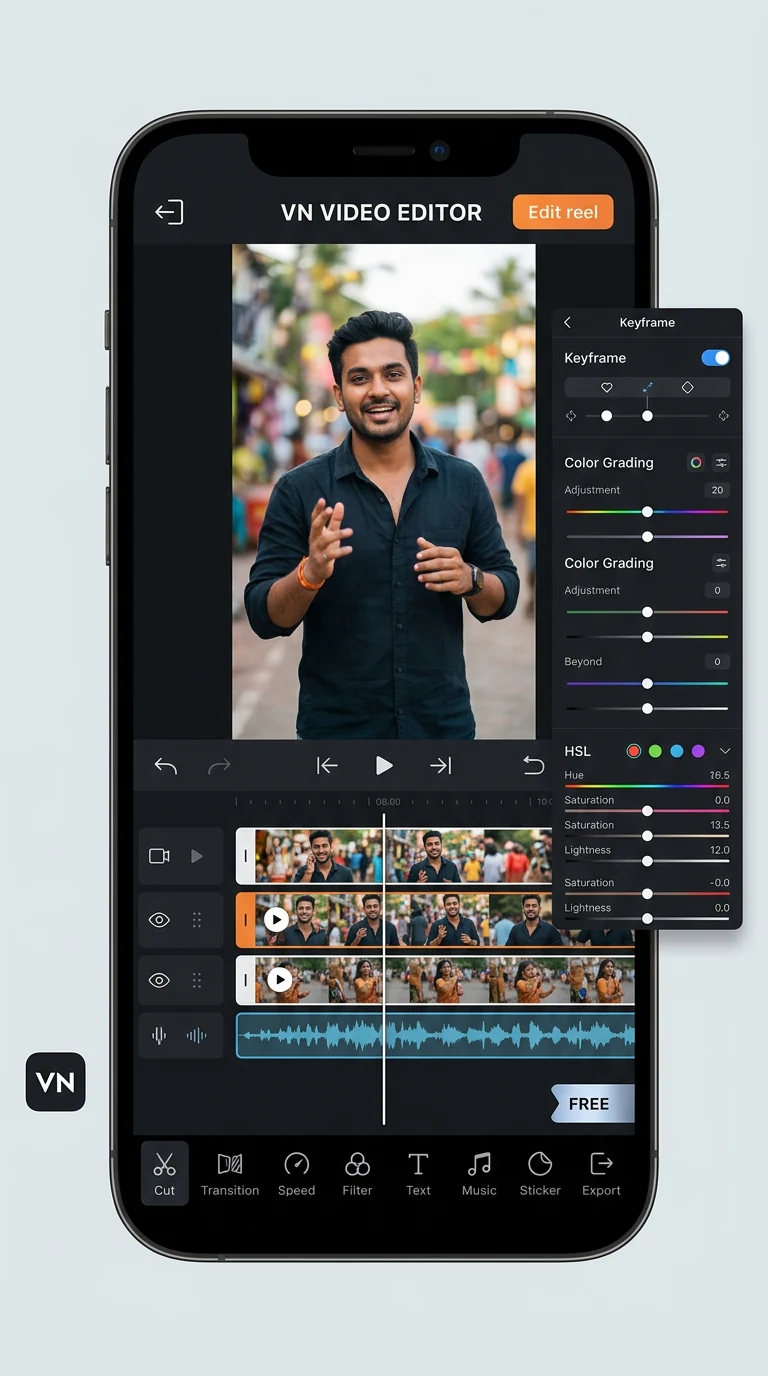Select the camera icon on main video track

coord(160,856)
